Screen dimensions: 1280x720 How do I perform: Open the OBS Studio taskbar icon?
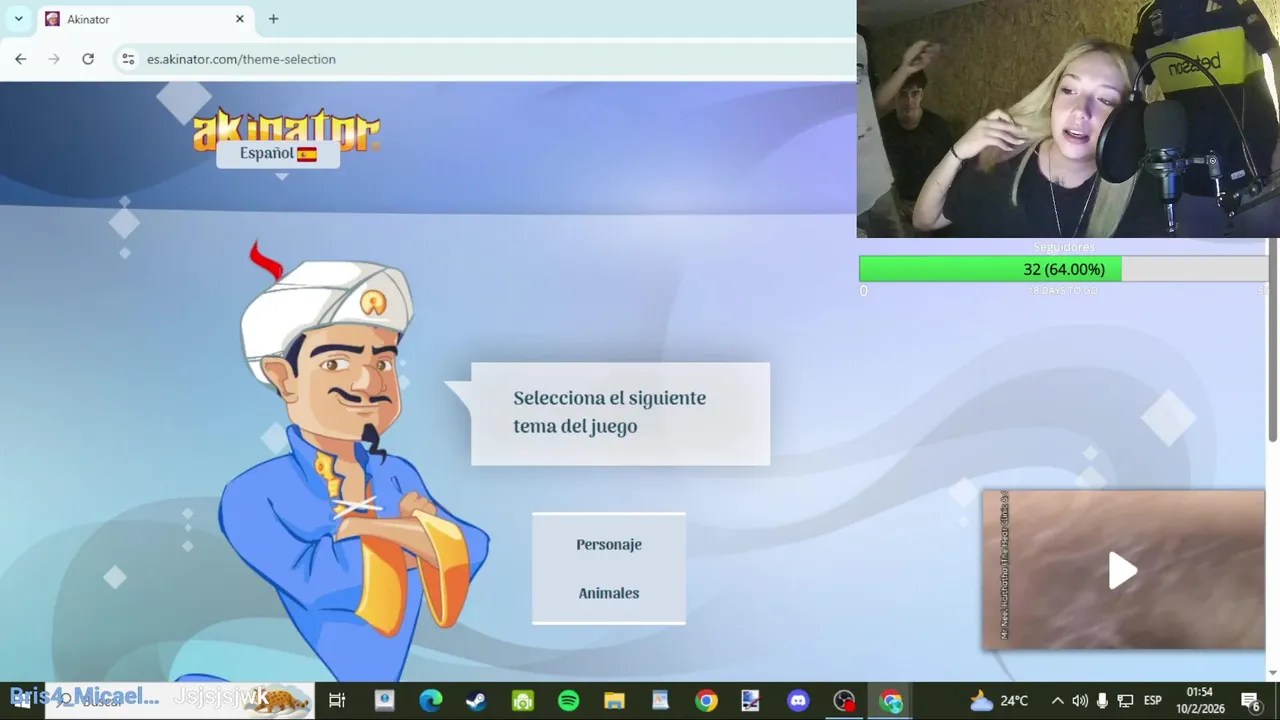pyautogui.click(x=844, y=701)
